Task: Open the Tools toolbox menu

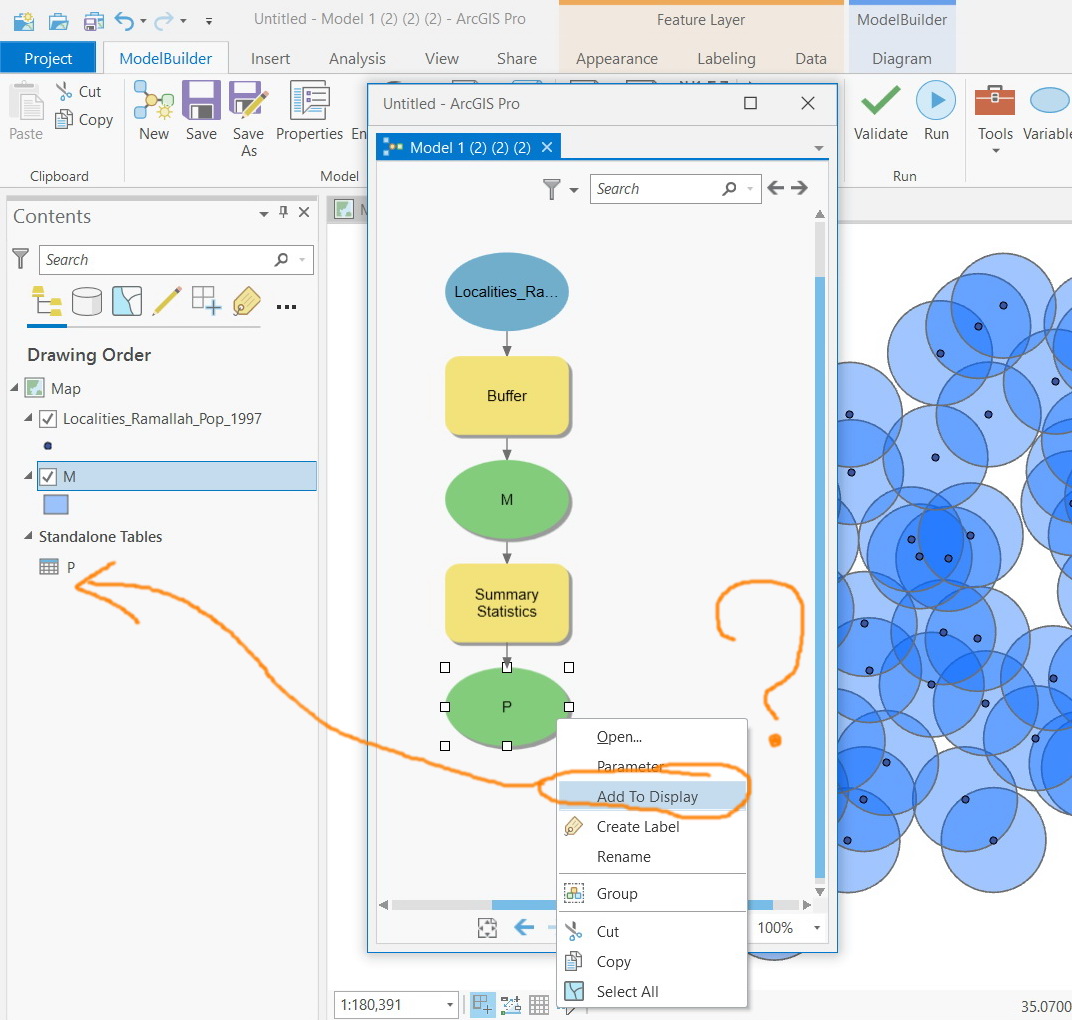Action: pos(995,118)
